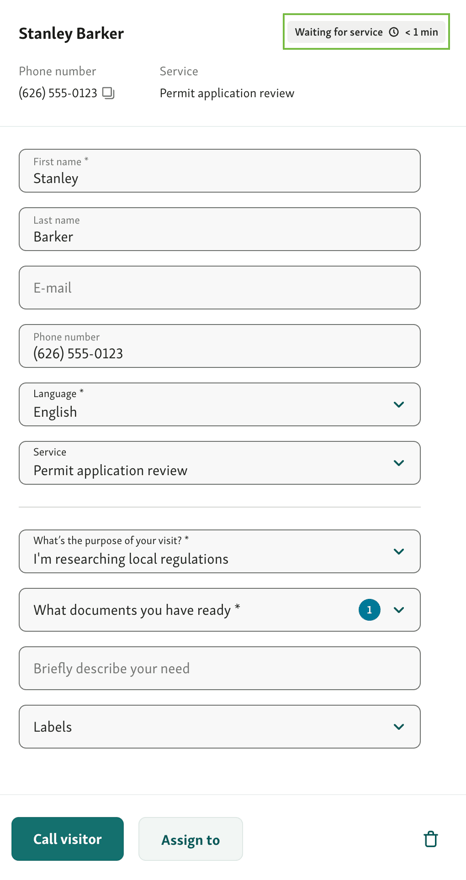Viewport: 466px width, 880px height.
Task: Click the clock icon in status badge
Action: point(394,32)
